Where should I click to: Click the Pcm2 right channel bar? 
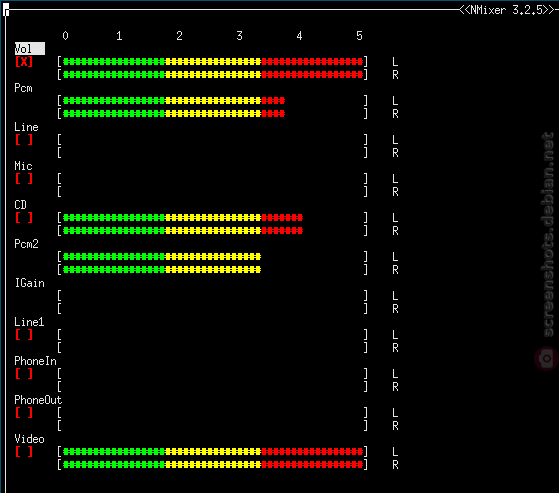tap(212, 269)
